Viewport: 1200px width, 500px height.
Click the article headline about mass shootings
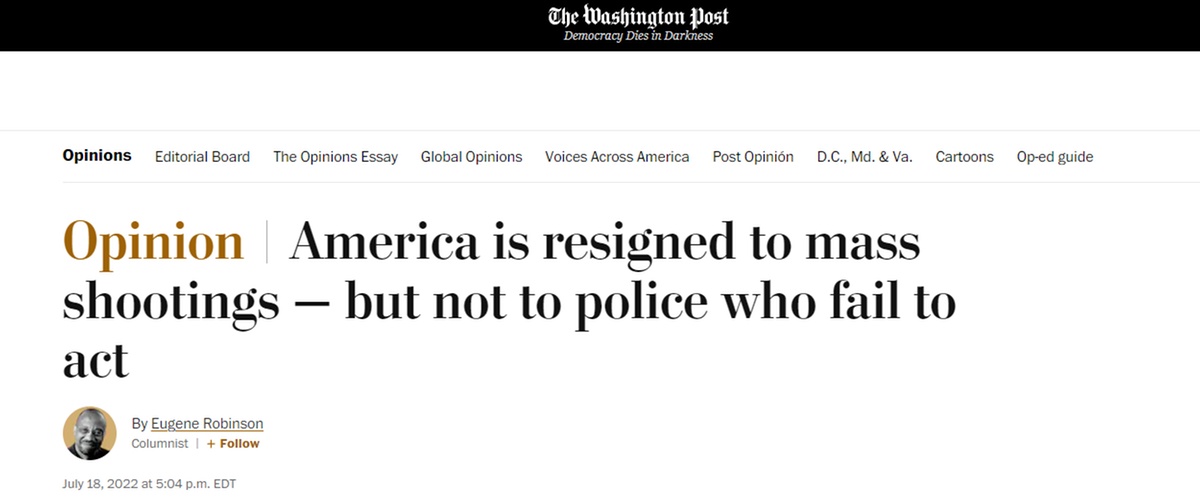pyautogui.click(x=510, y=300)
